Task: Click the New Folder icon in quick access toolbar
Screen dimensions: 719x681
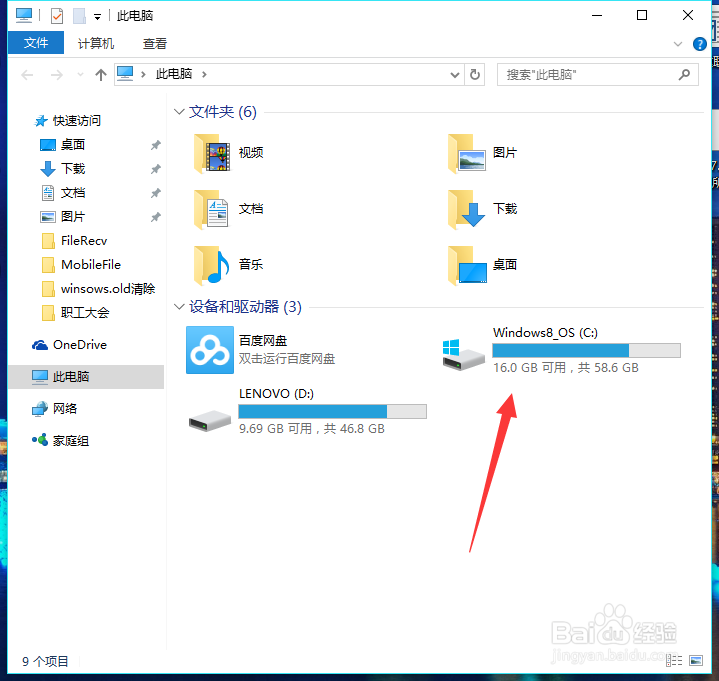Action: pyautogui.click(x=79, y=16)
